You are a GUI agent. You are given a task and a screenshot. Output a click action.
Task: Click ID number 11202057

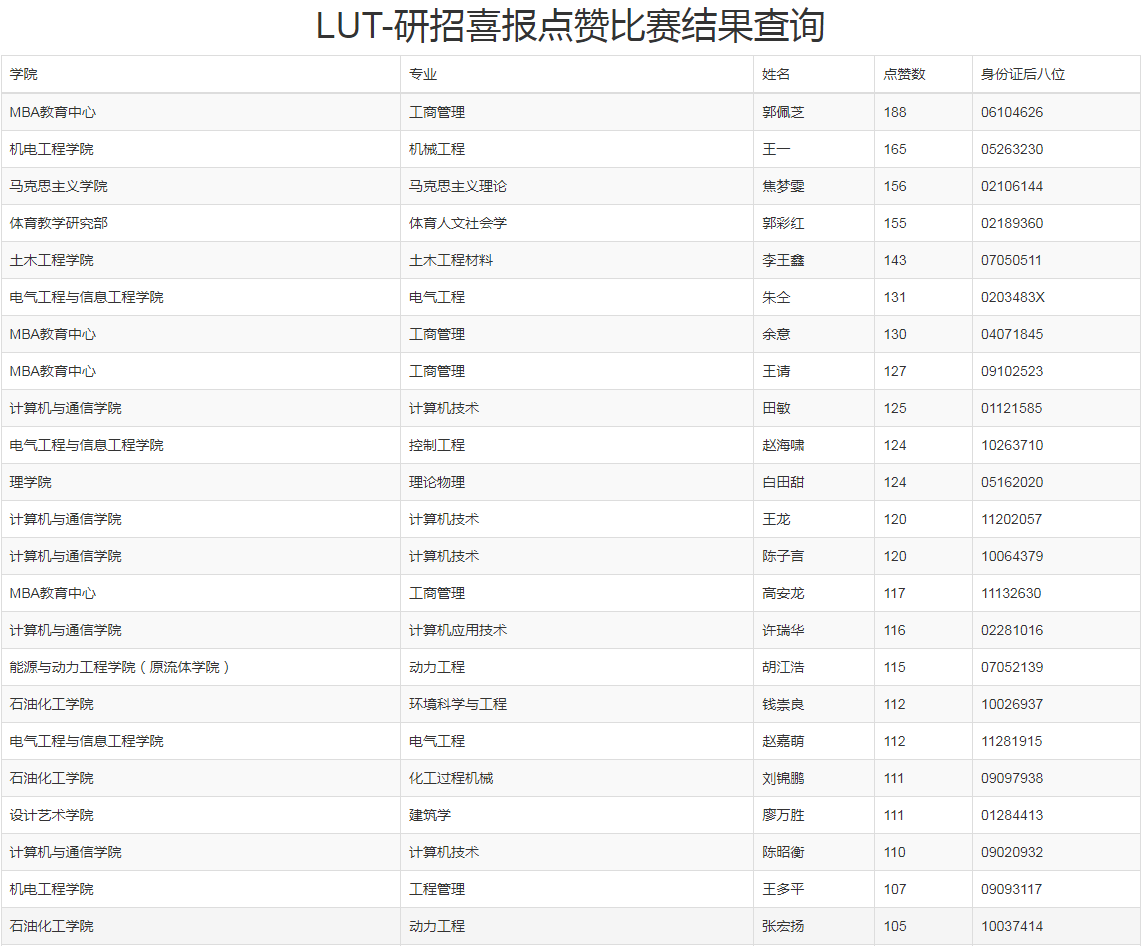pos(1012,521)
